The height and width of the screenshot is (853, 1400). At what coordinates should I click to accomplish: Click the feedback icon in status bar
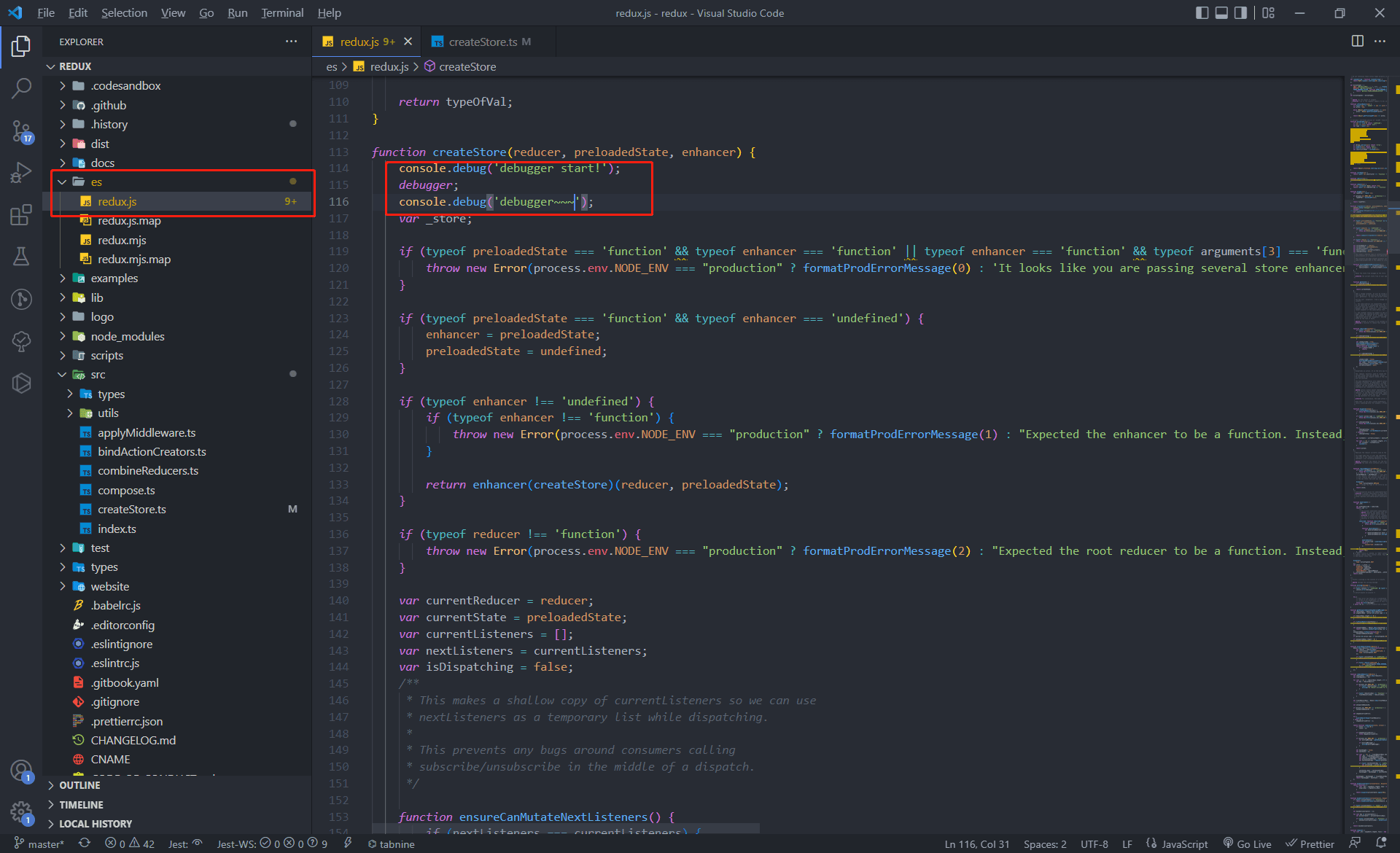click(x=1355, y=844)
